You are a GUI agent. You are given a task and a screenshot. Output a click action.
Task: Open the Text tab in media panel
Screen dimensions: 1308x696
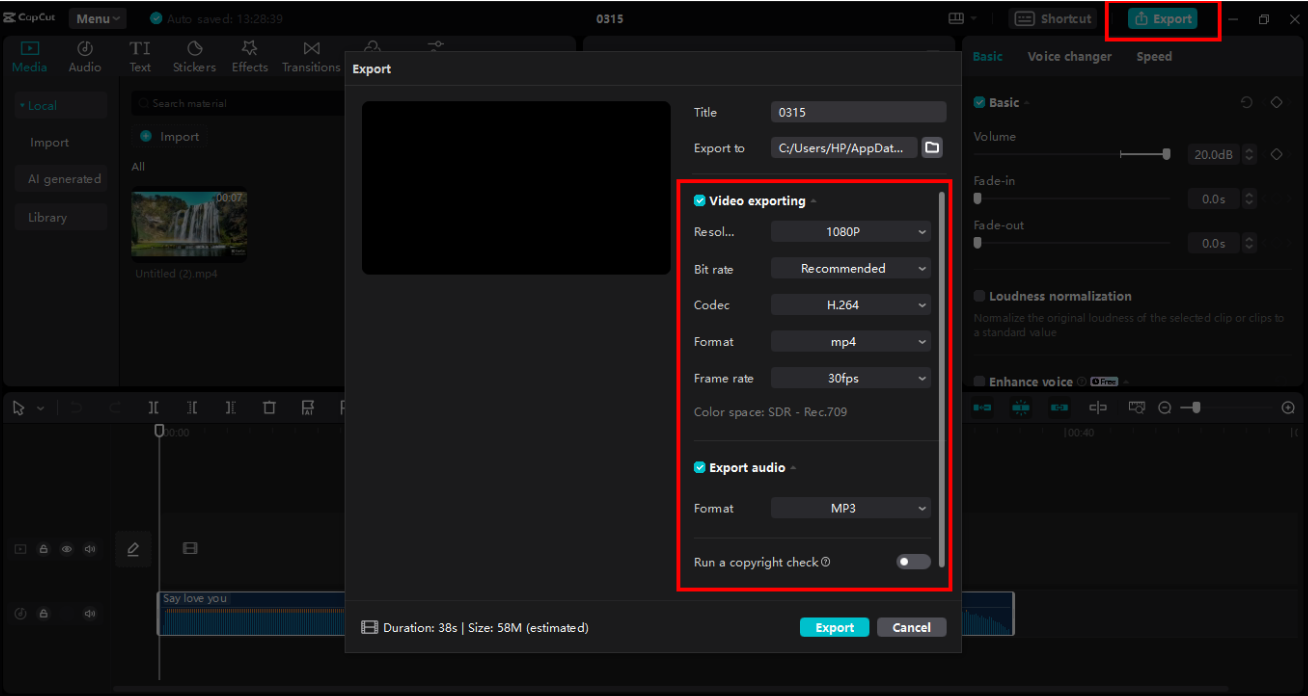[x=140, y=57]
